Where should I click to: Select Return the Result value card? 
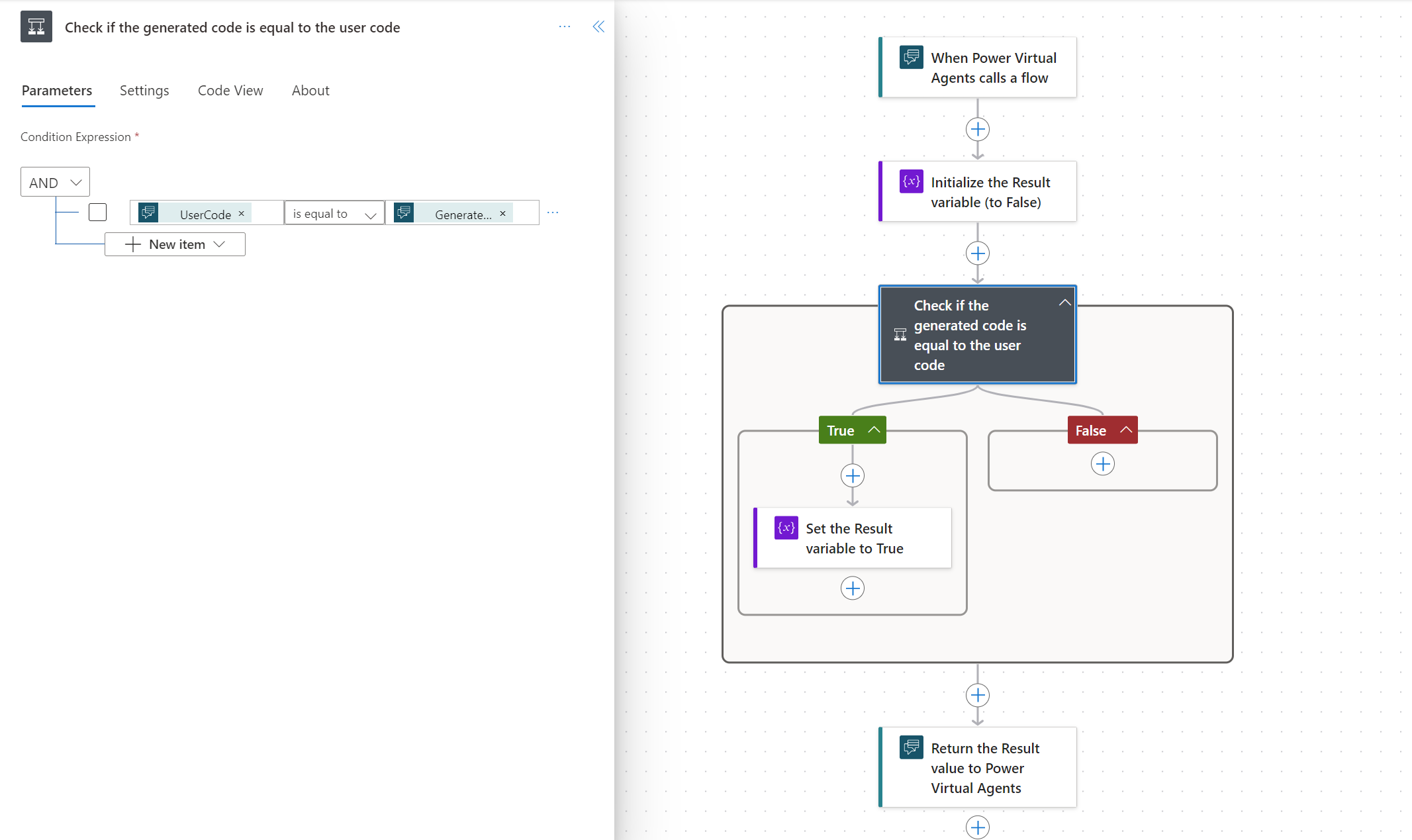pos(978,768)
